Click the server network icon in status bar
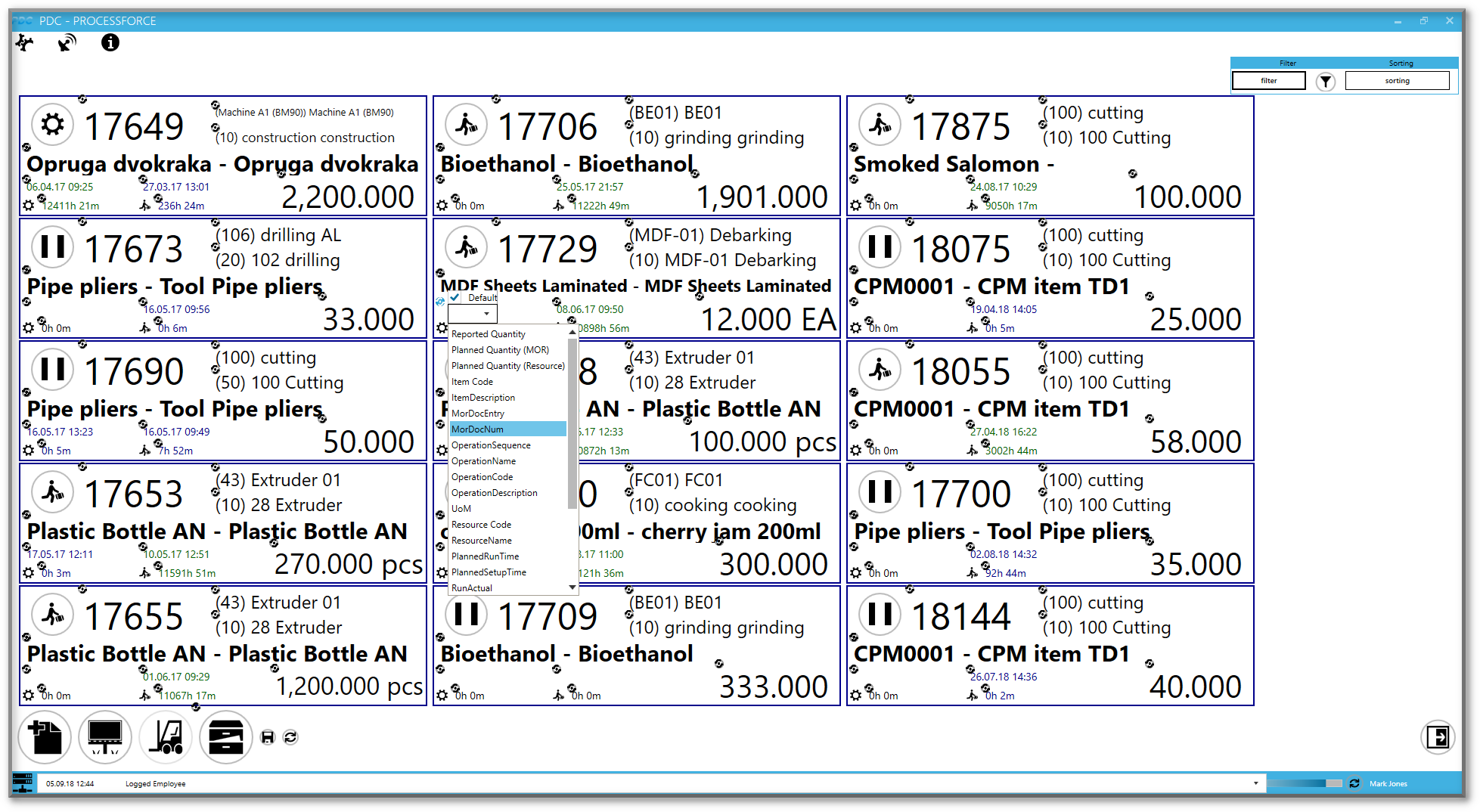This screenshot has height=812, width=1480. click(x=23, y=783)
